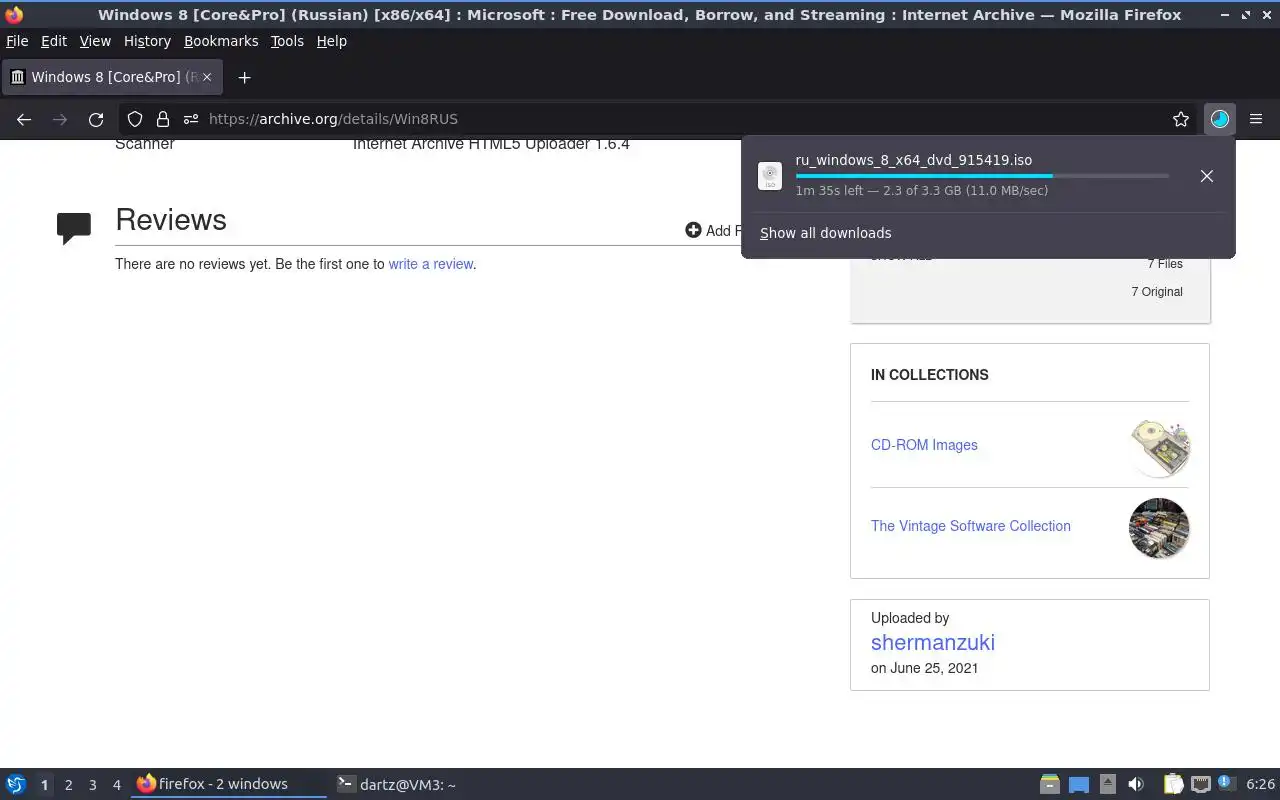Open The Vintage Software Collection link

(971, 526)
